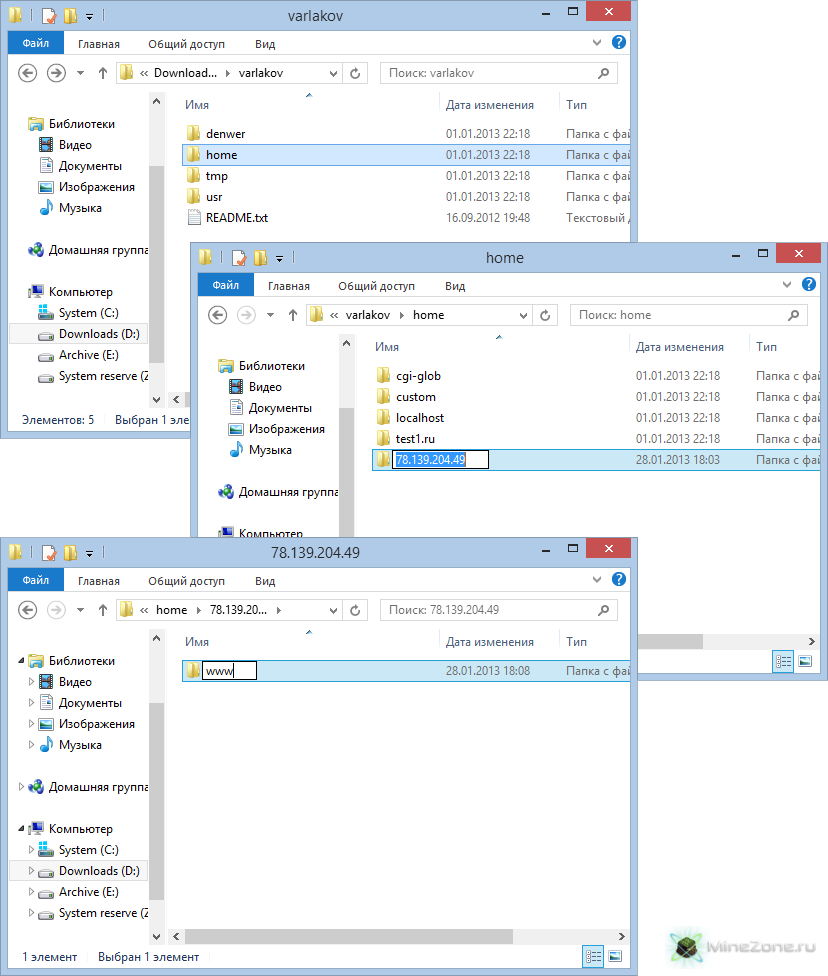Click Back arrow in varlakov window
Viewport: 828px width, 976px height.
28,73
